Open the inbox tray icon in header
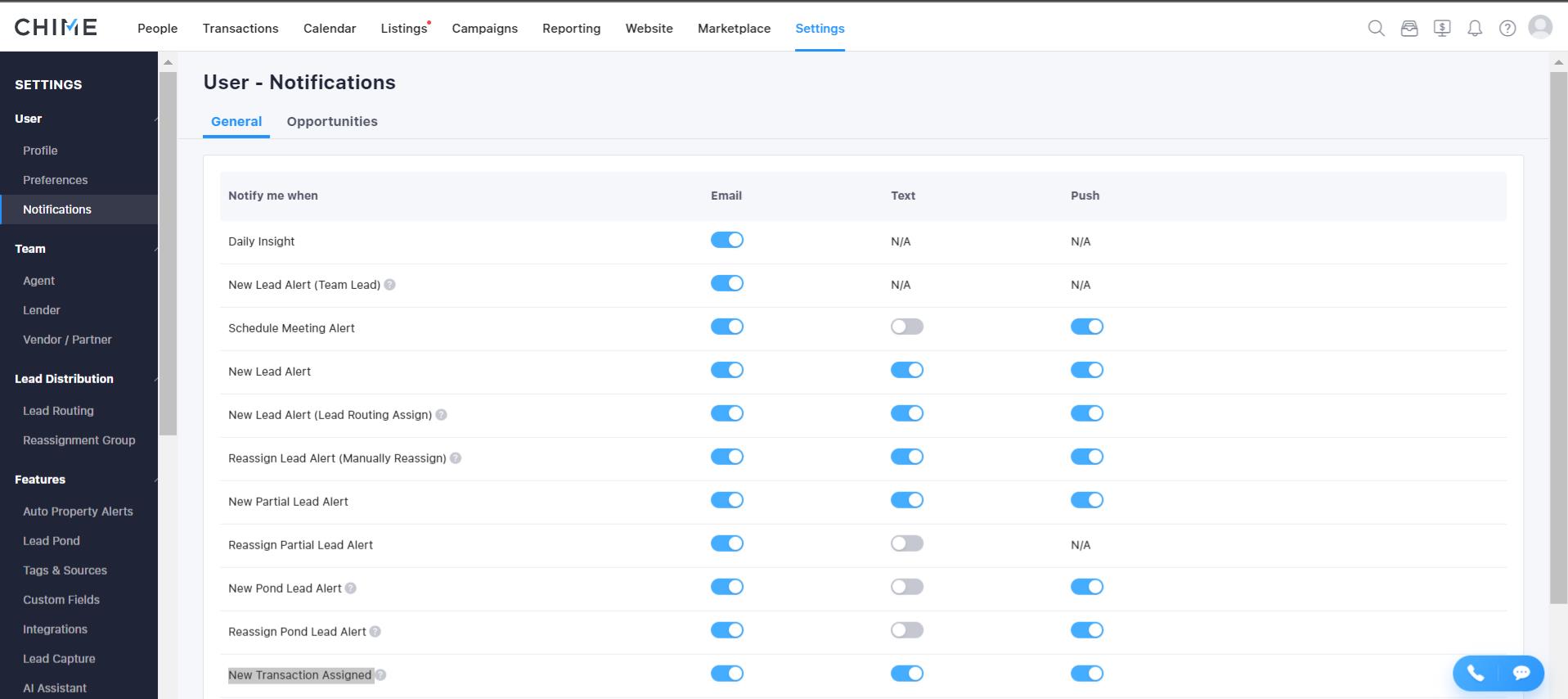Image resolution: width=1568 pixels, height=699 pixels. pos(1409,28)
